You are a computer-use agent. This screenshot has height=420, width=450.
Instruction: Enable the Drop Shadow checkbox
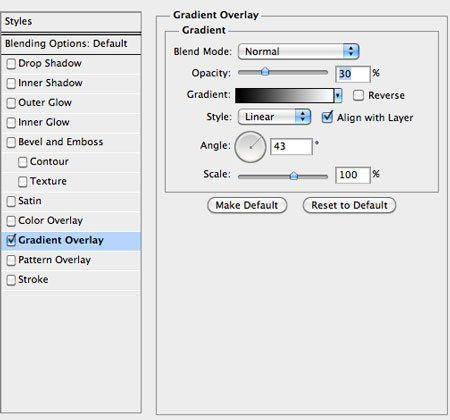pyautogui.click(x=11, y=64)
